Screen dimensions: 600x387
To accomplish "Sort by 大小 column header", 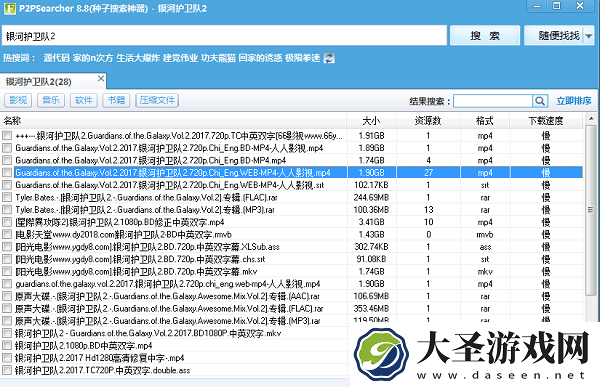I will tap(371, 121).
